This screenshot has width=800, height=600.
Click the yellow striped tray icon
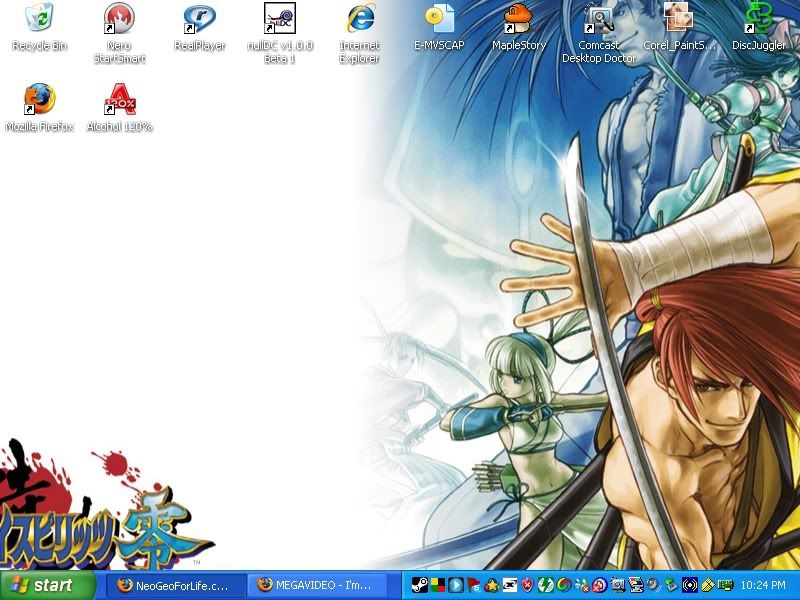[x=708, y=585]
